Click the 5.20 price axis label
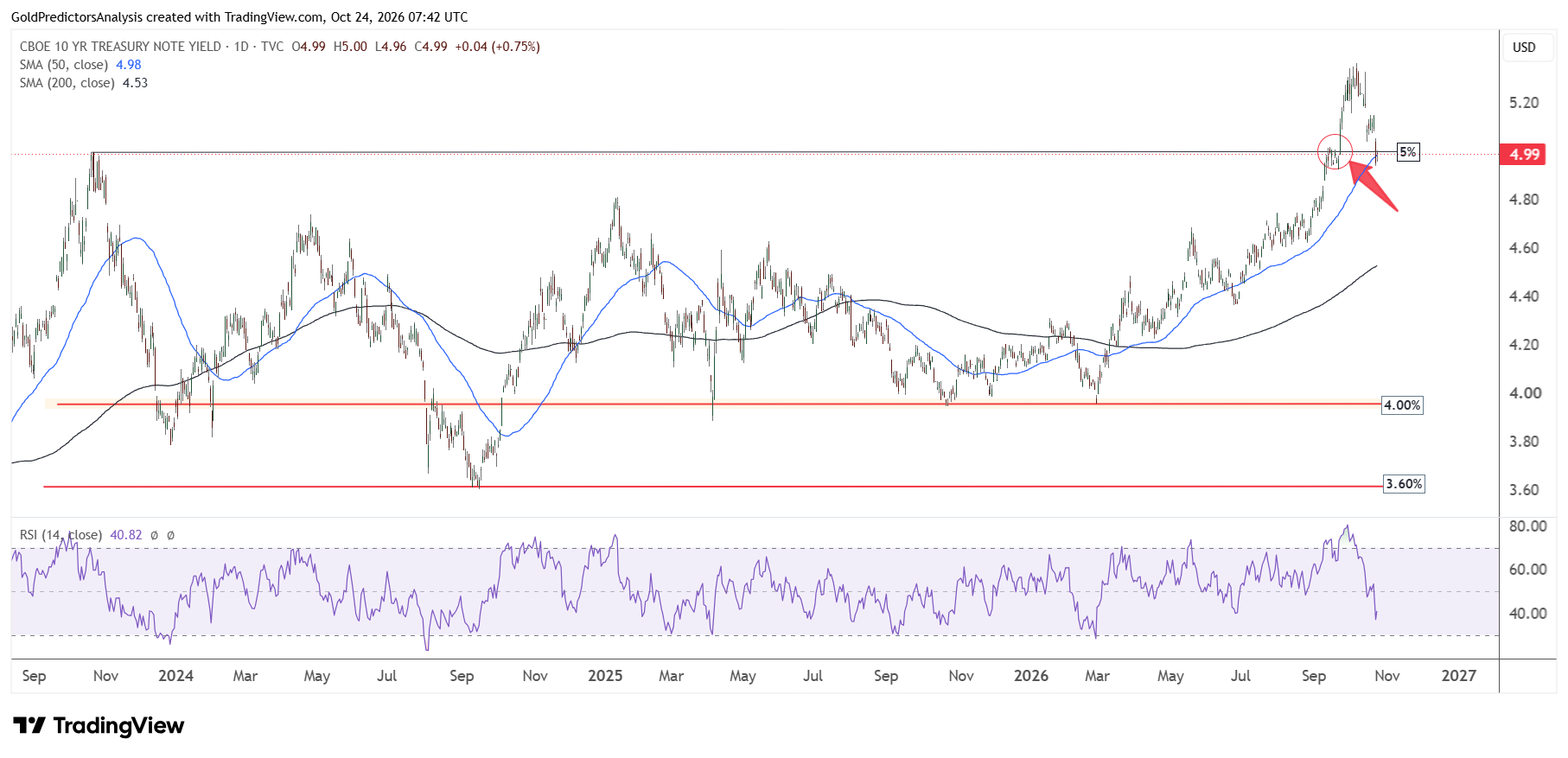This screenshot has width=1568, height=758. [x=1524, y=103]
